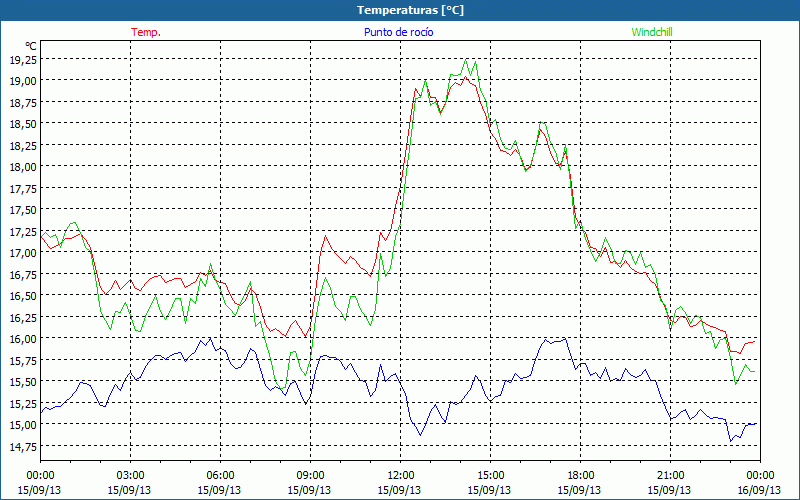800x500 pixels.
Task: Click the 16,50 y-axis value
Action: [22, 295]
